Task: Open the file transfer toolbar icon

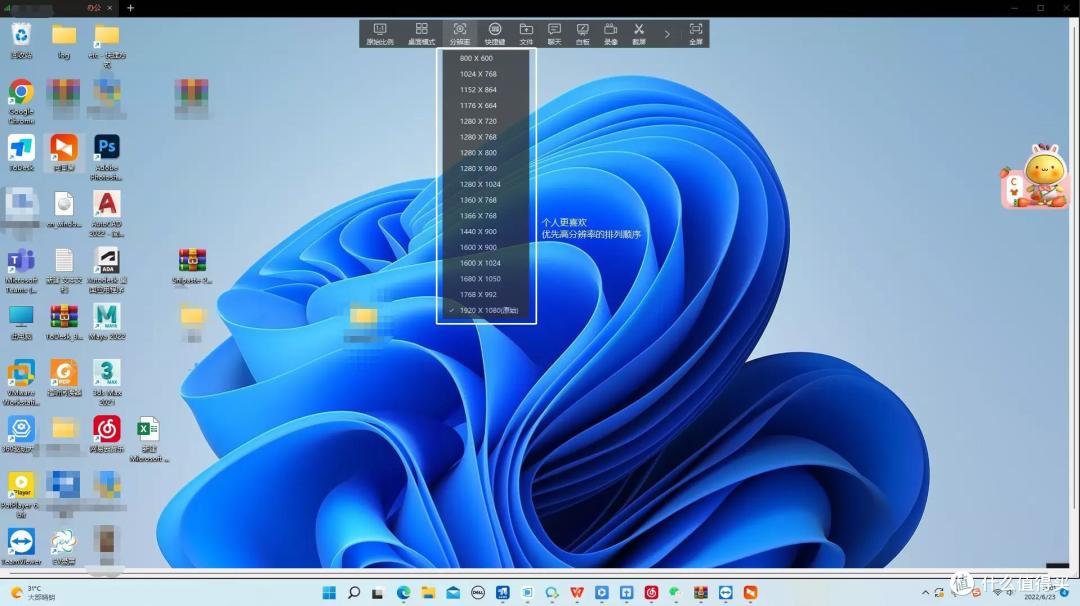Action: [526, 33]
